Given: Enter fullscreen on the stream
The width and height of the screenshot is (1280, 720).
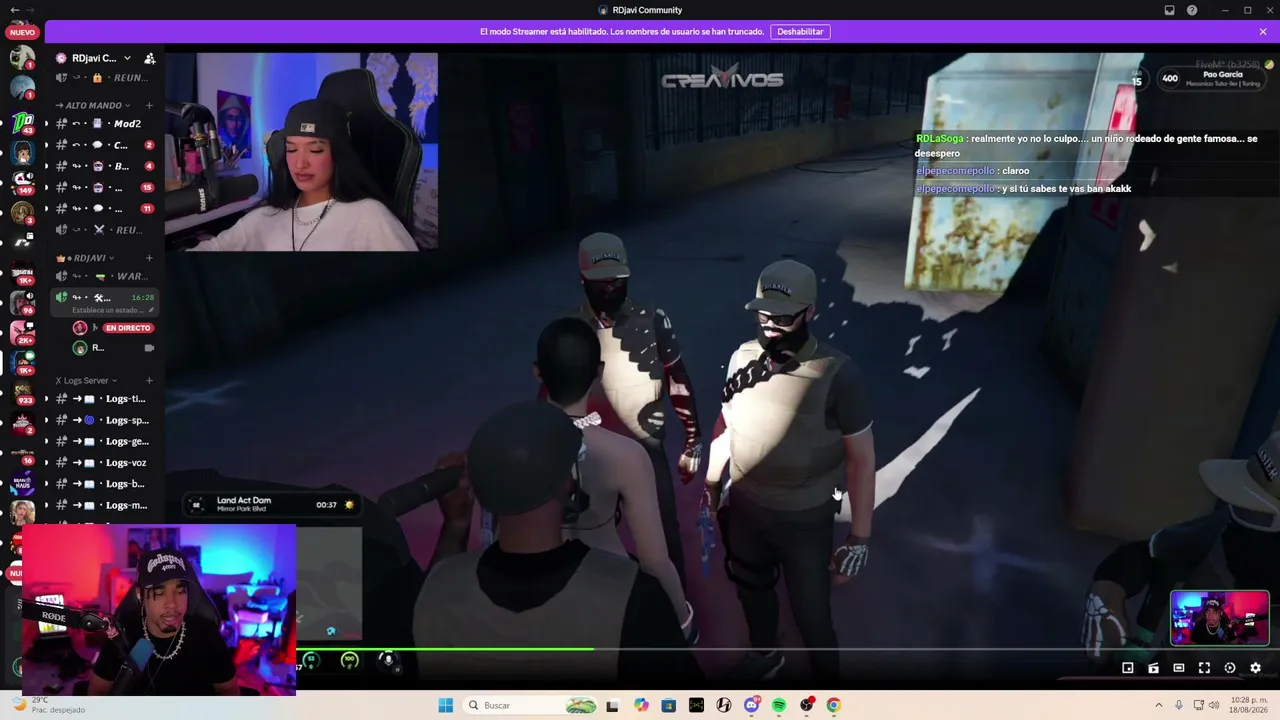Looking at the screenshot, I should click(x=1204, y=668).
